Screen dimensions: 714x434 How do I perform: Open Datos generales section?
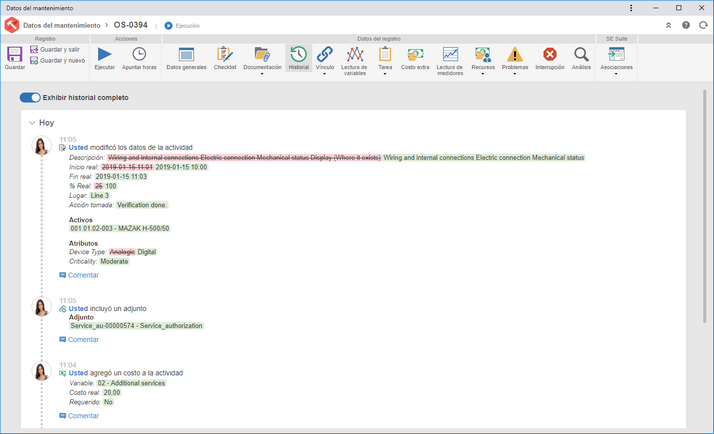tap(186, 58)
